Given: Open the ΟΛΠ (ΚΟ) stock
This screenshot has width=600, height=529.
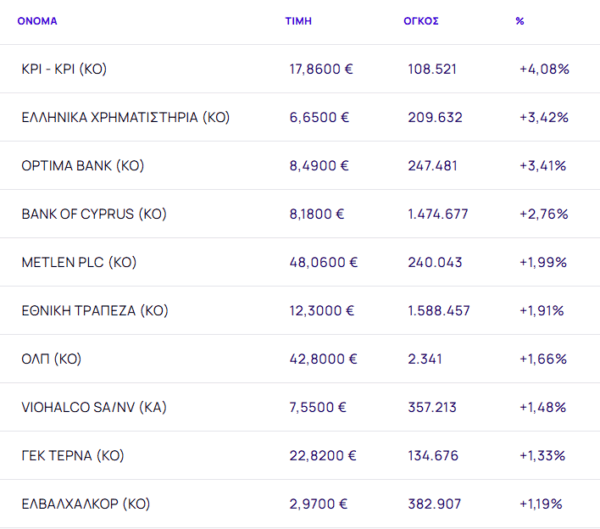Looking at the screenshot, I should (51, 359).
